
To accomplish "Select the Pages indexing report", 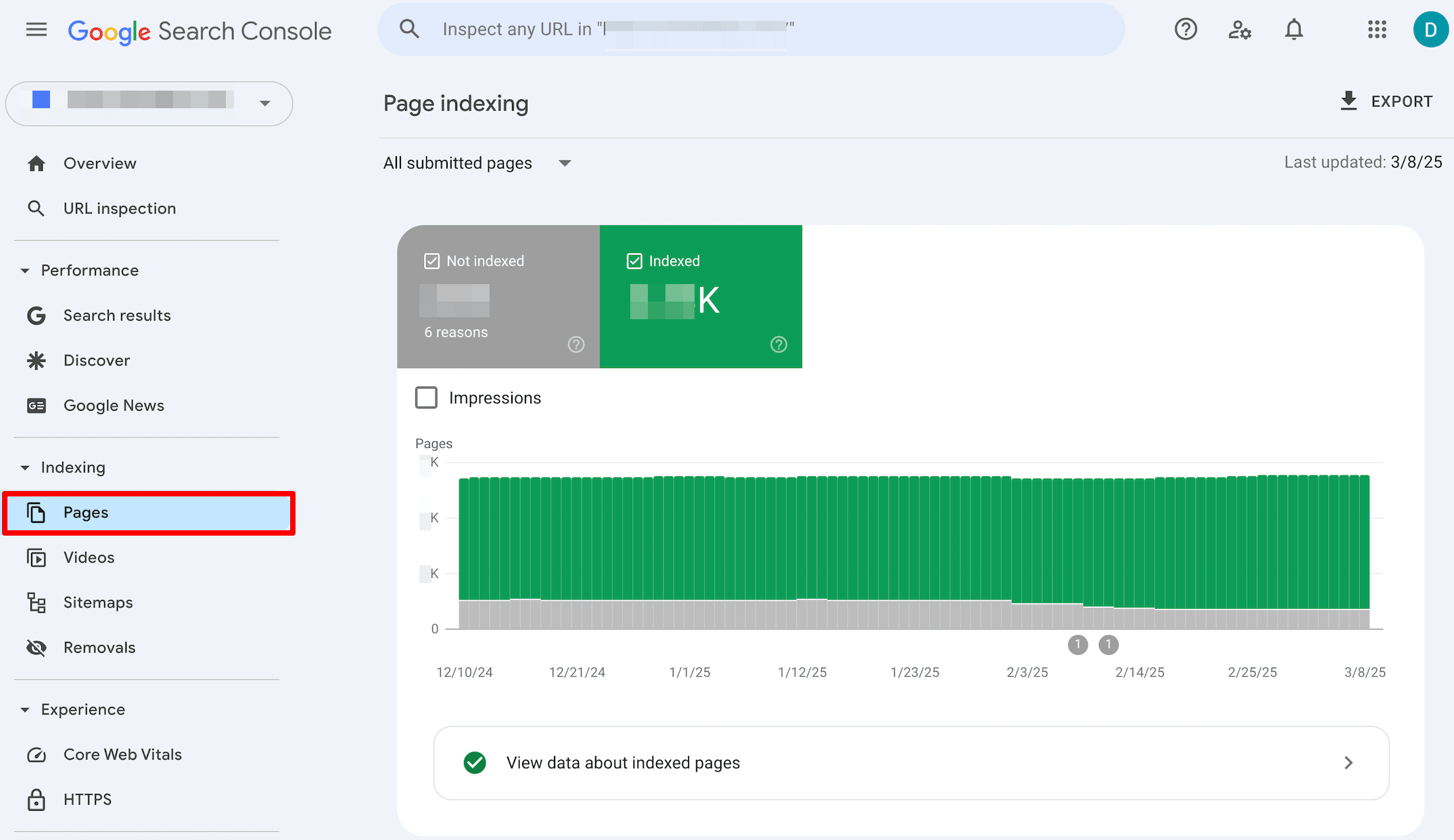I will tap(86, 512).
